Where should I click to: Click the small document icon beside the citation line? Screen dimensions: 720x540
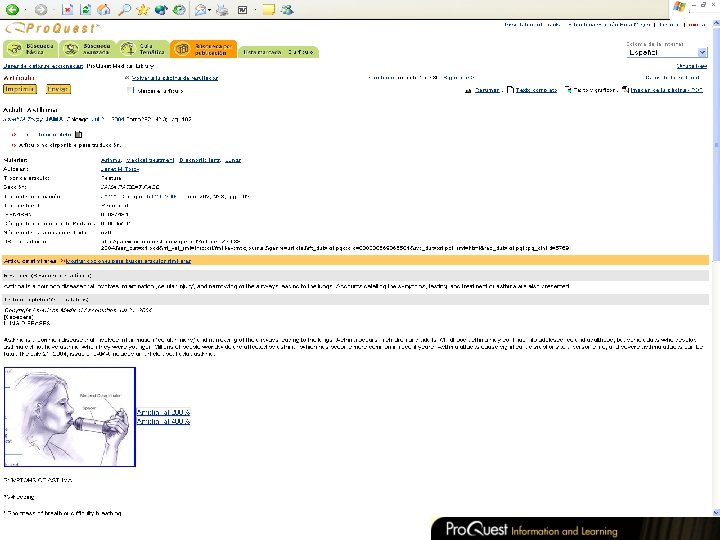(x=79, y=135)
